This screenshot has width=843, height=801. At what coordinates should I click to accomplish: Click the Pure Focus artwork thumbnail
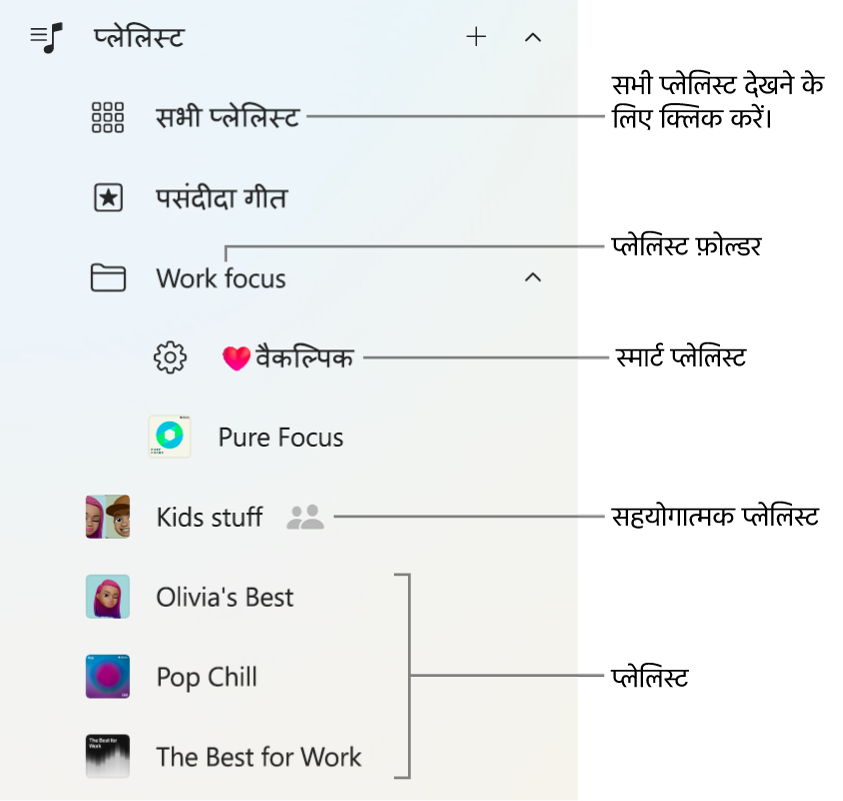(169, 437)
